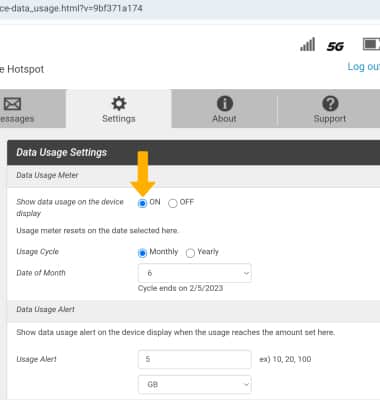Click the 'Usage Cycle' label
The height and width of the screenshot is (400, 380).
click(x=38, y=252)
